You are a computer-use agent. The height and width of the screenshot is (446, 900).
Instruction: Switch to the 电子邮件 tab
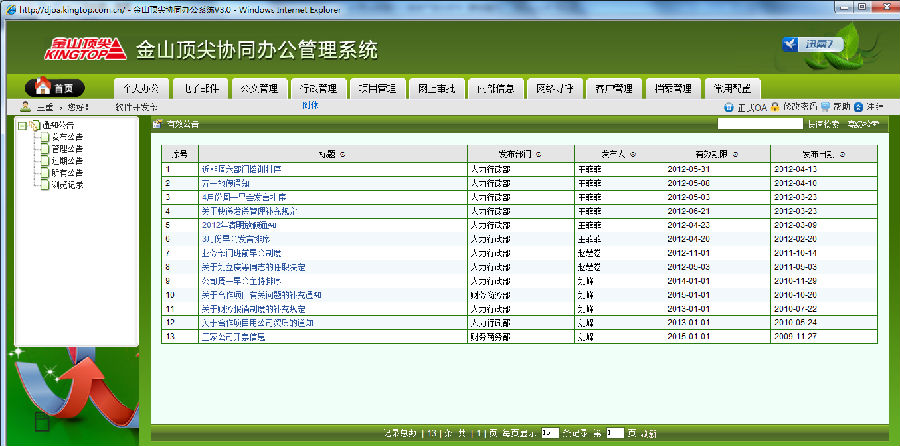201,88
